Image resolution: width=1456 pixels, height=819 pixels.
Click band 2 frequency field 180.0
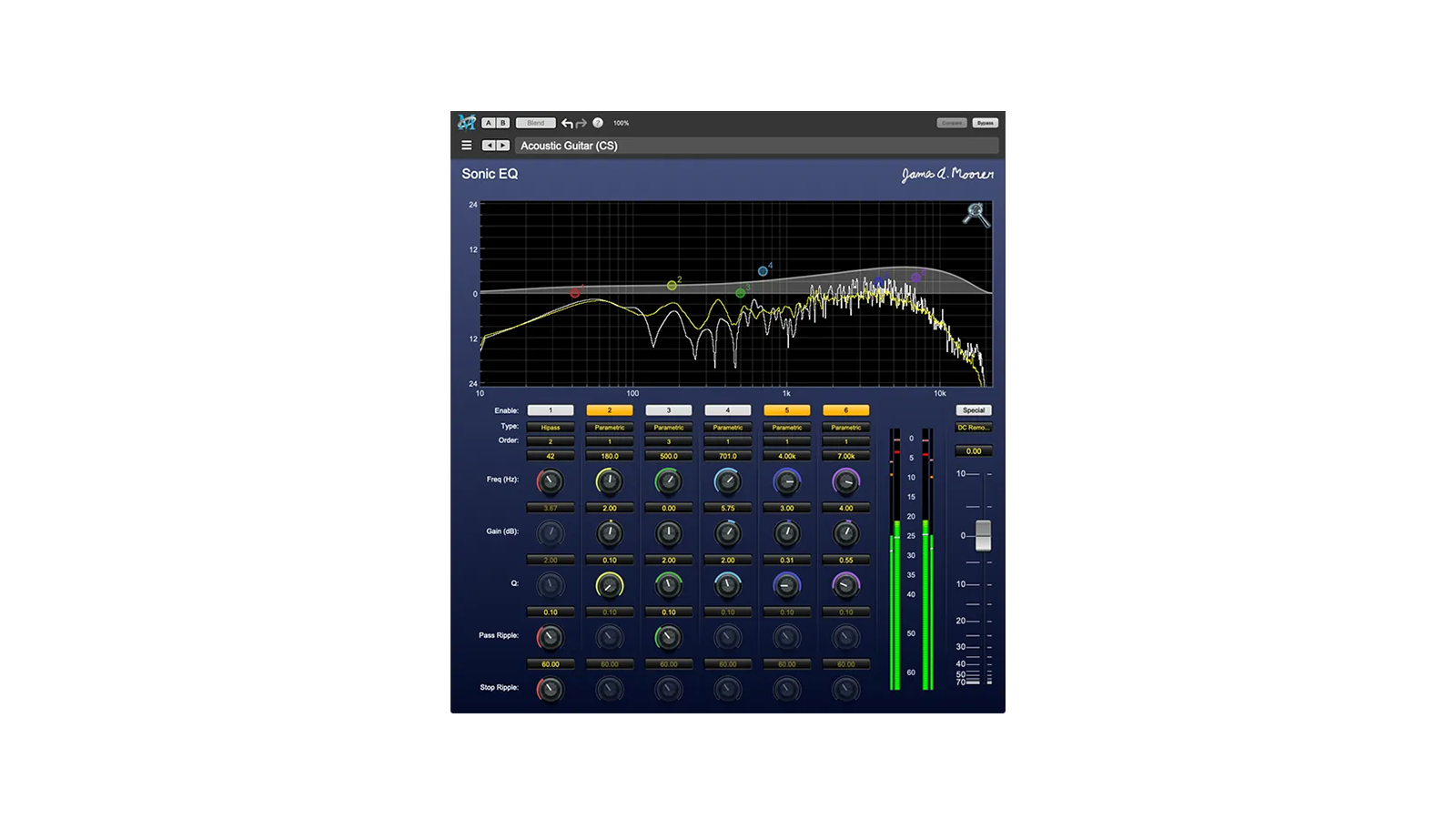coord(610,456)
